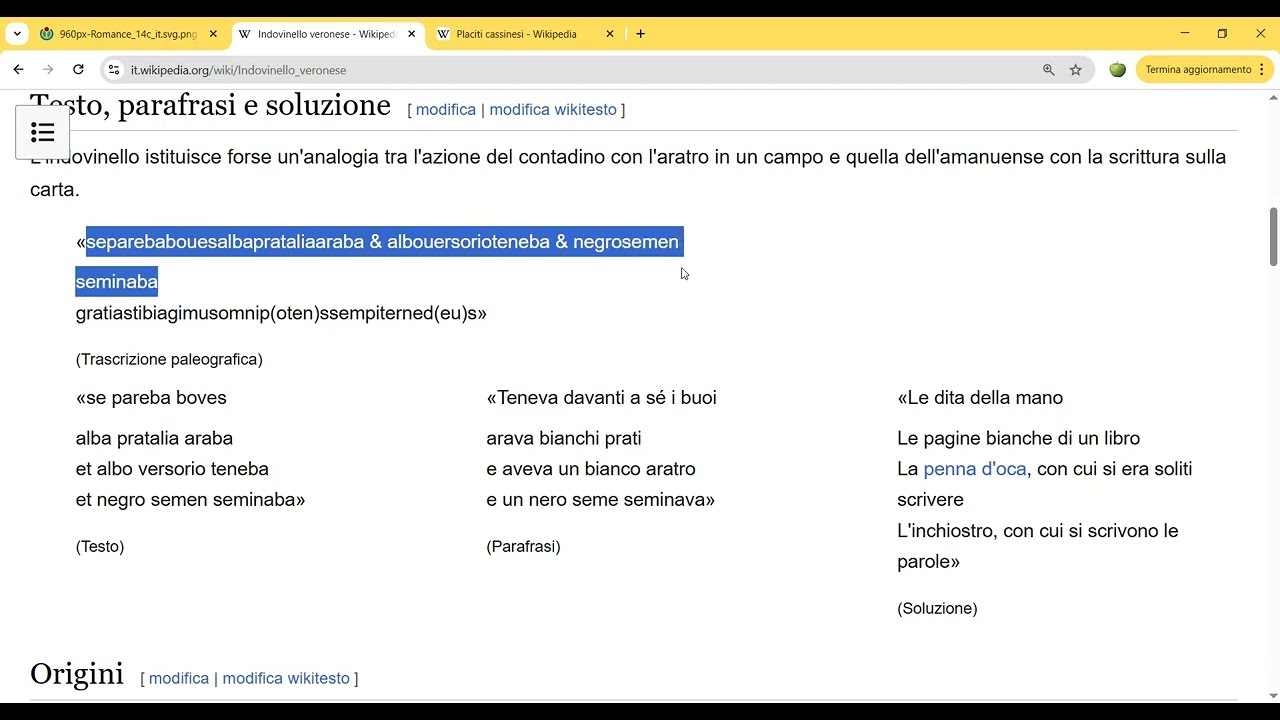Click the line gratiastibiagimusomnip(oten)ssempiterned(eu)s
This screenshot has width=1280, height=720.
pyautogui.click(x=281, y=313)
